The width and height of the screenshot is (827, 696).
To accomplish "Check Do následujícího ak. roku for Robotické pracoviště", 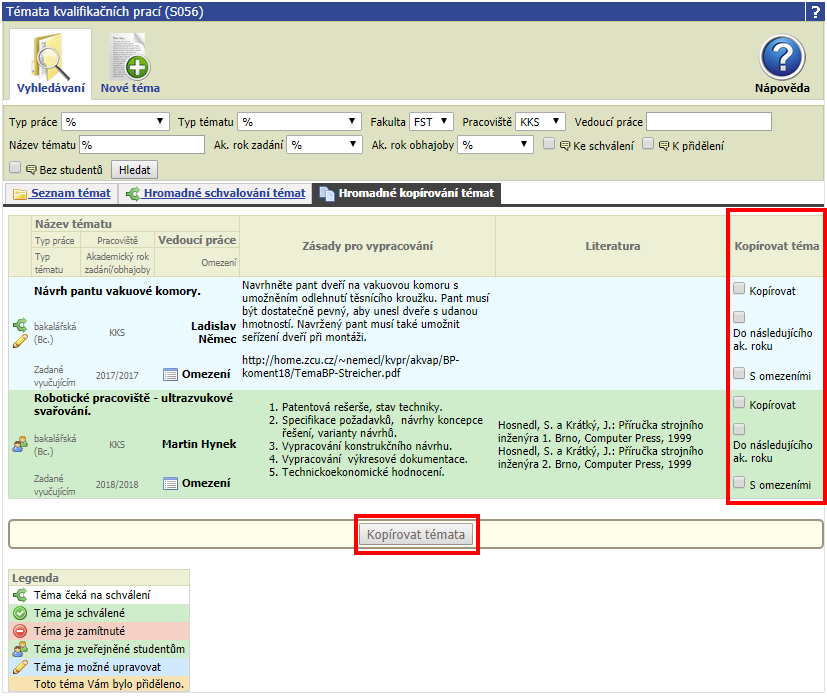I will [739, 429].
